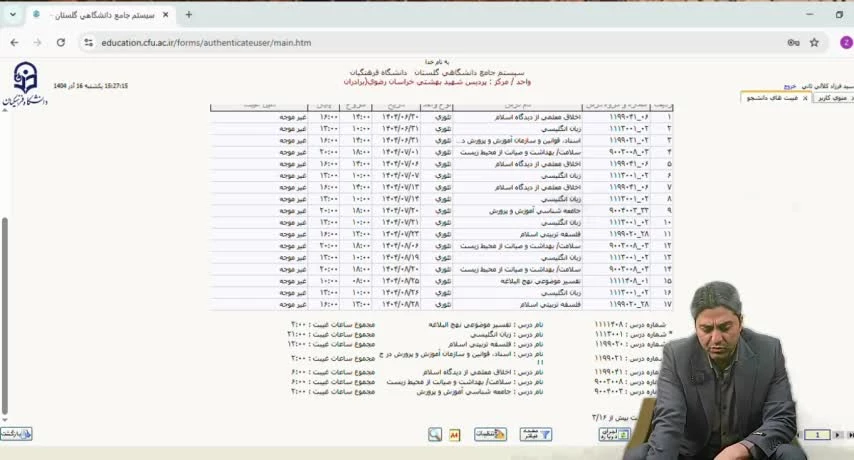Reload the page with browser refresh icon
854x460 pixels.
coord(61,43)
